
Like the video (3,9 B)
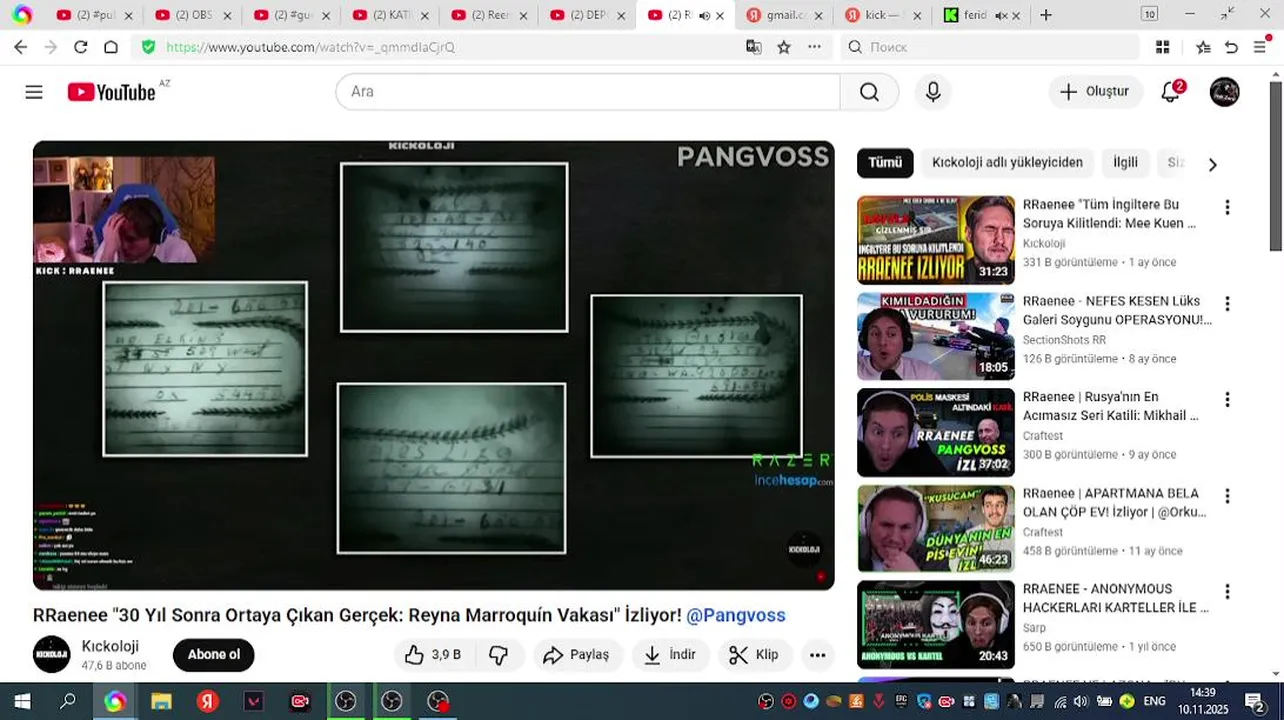coord(434,655)
